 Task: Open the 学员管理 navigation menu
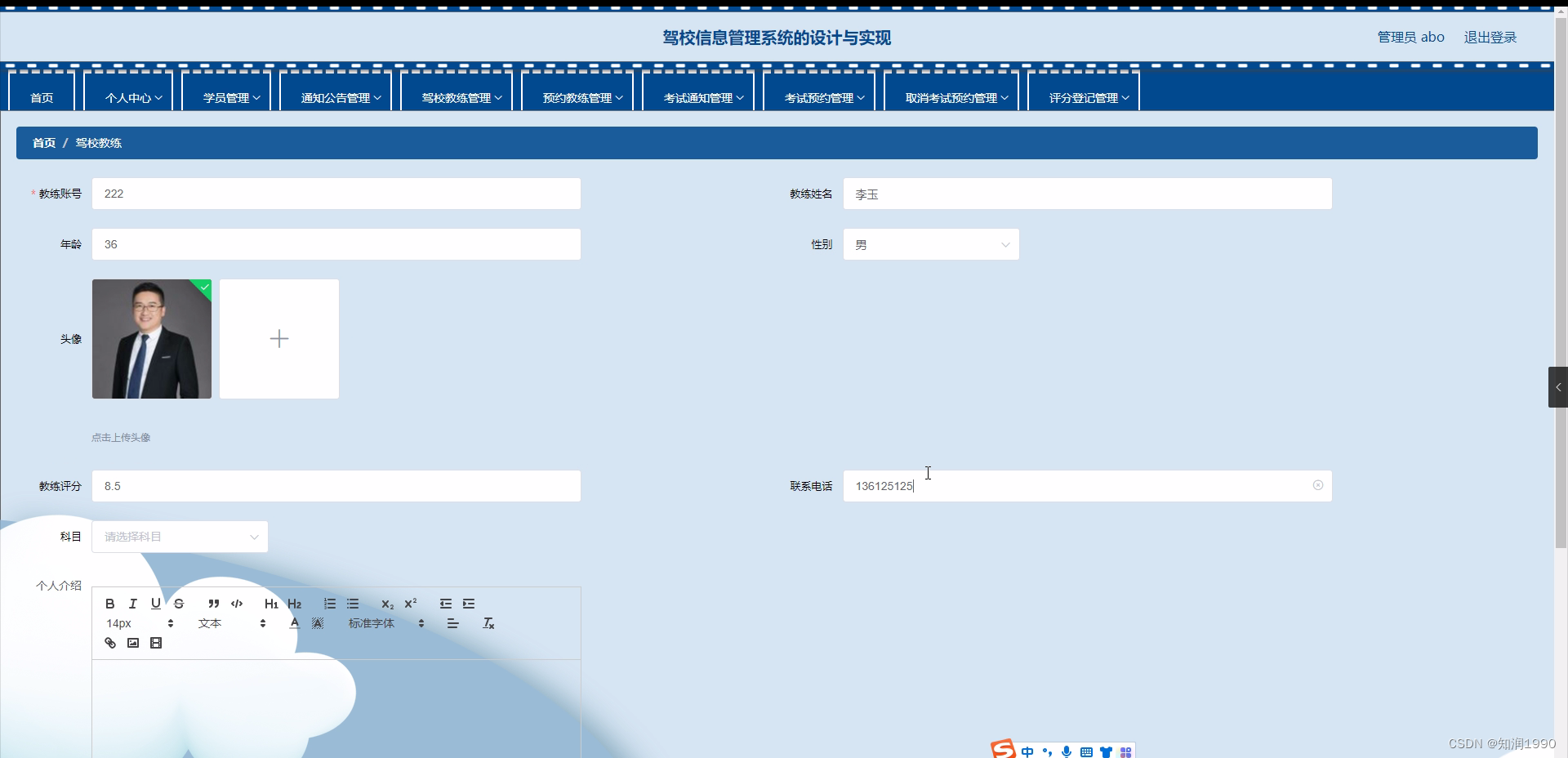tap(226, 96)
